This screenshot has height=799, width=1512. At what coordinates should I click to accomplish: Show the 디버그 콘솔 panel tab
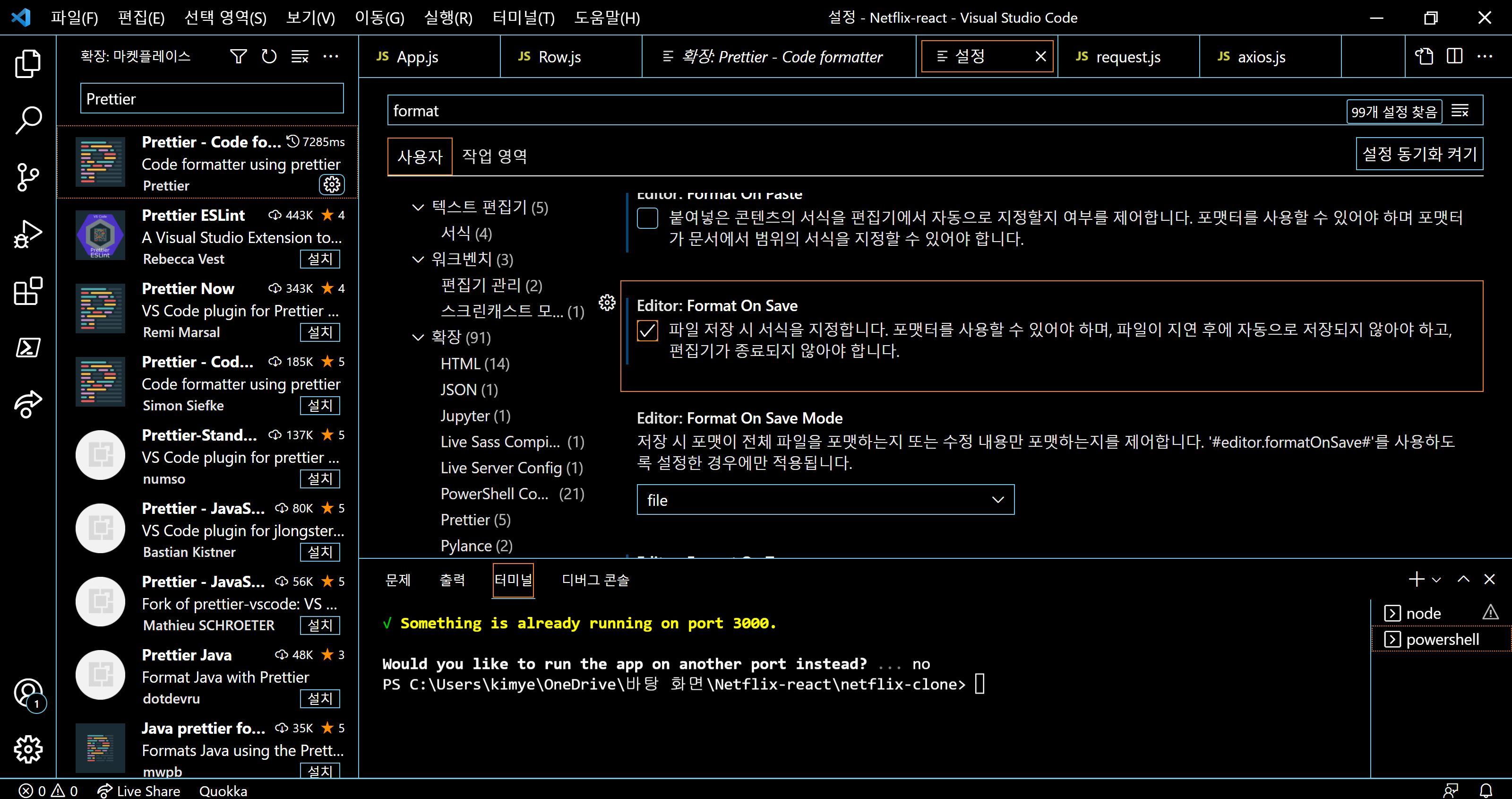point(595,580)
